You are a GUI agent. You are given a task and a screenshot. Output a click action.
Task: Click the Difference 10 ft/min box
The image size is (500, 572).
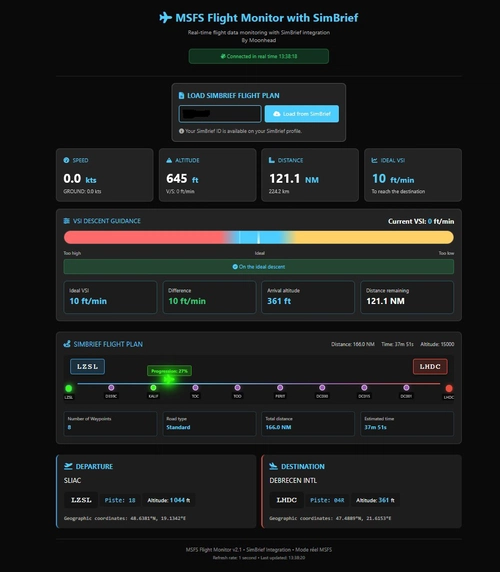tap(209, 297)
